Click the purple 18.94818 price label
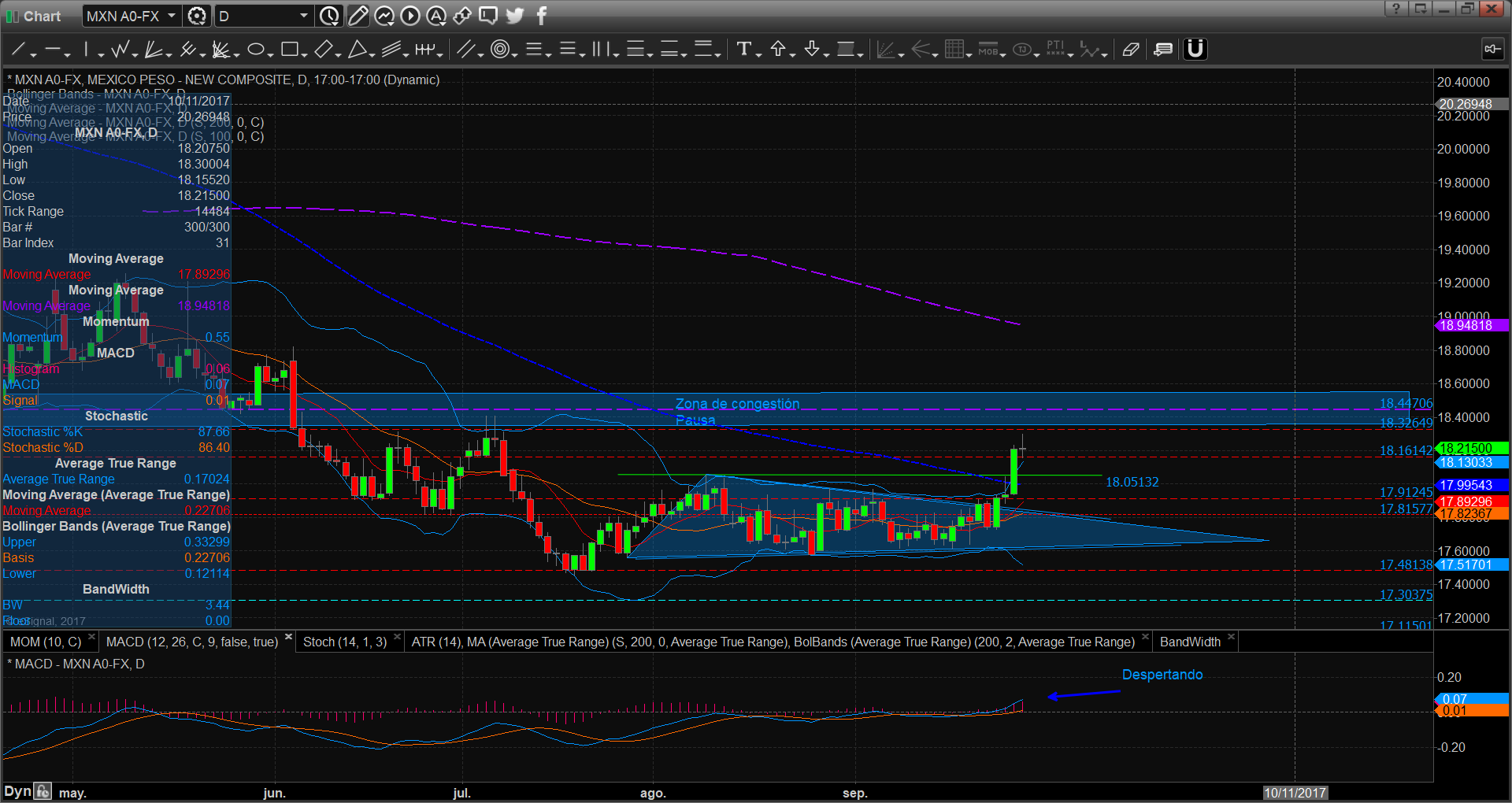Viewport: 1512px width, 803px height. click(1471, 325)
